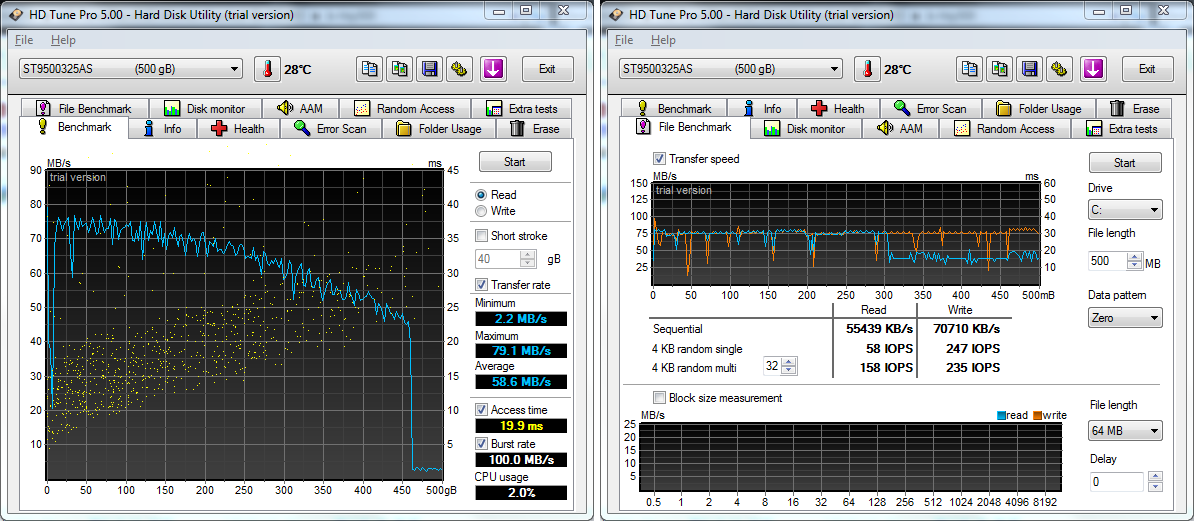Open drive selector dropdown in left window
1194x521 pixels.
(x=130, y=69)
